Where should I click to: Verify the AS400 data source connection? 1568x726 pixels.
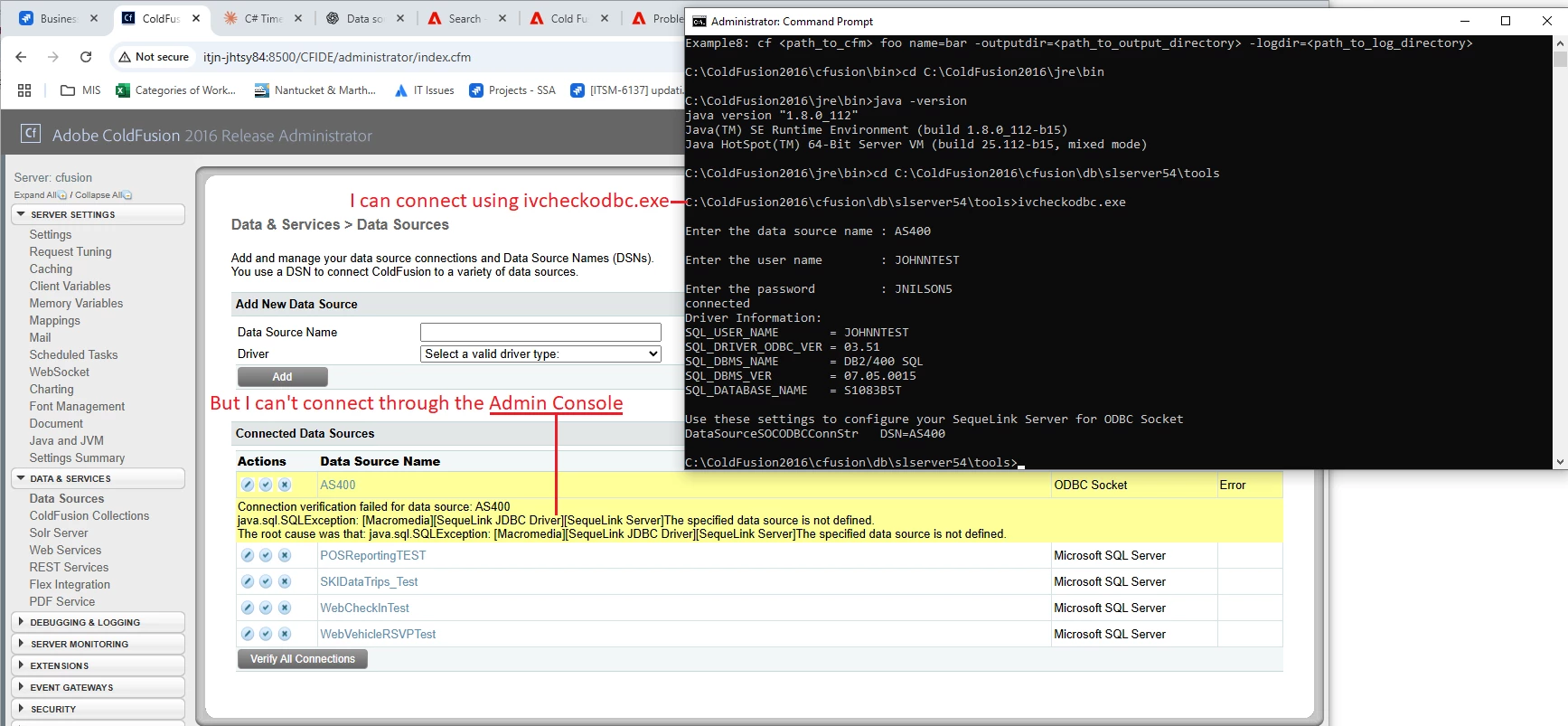pos(266,485)
